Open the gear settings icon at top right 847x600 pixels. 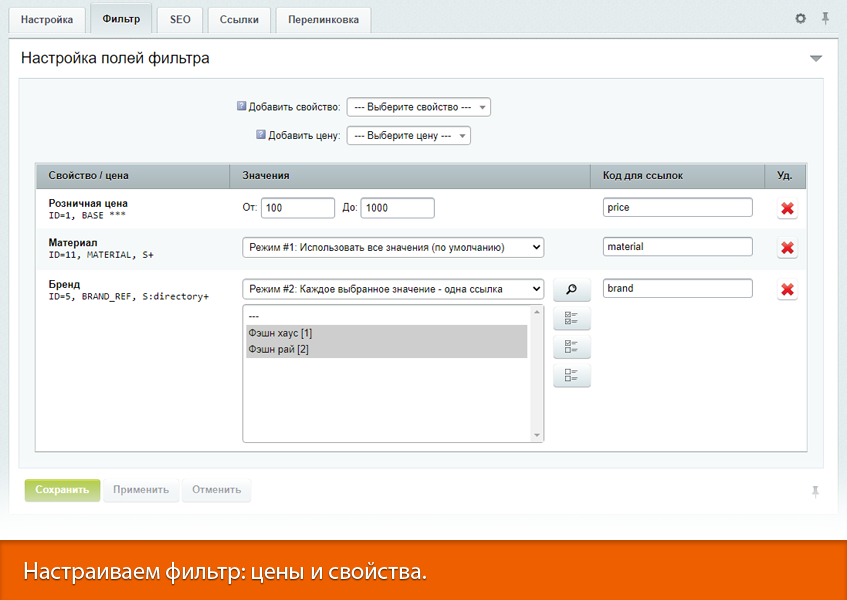click(800, 19)
